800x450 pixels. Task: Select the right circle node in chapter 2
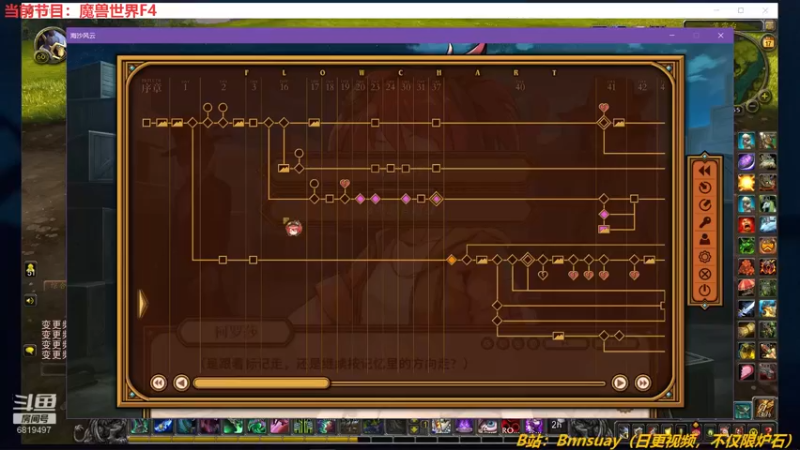point(222,108)
